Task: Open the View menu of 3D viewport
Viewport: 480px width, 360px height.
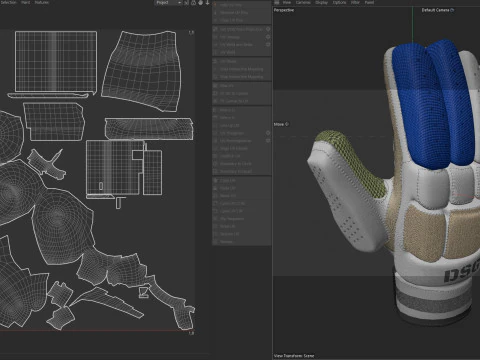Action: [287, 2]
